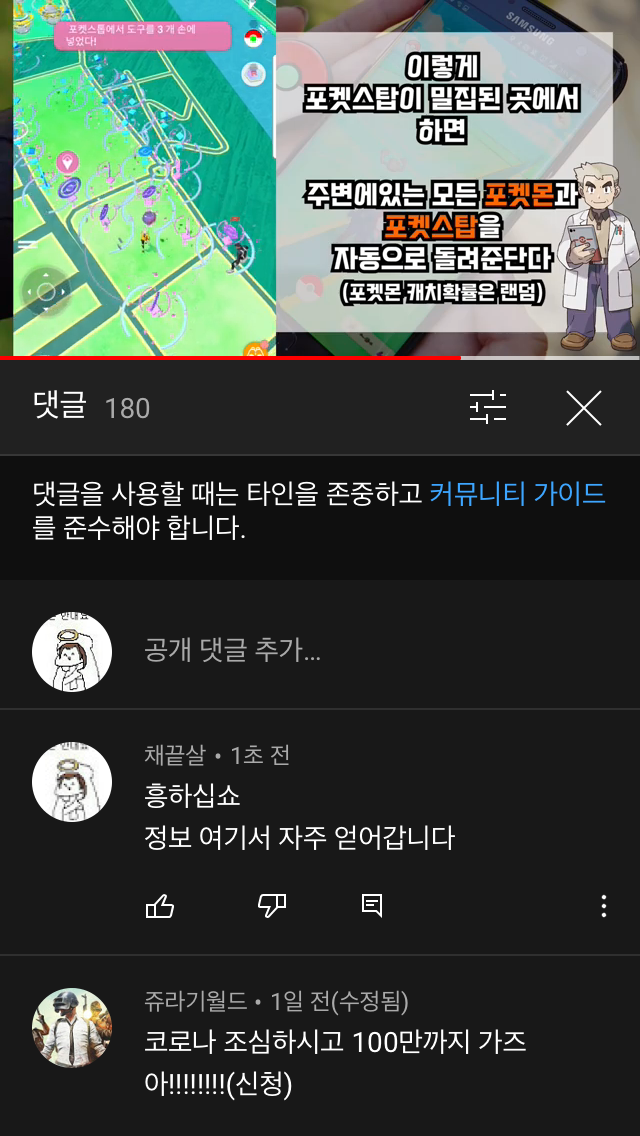Dislike the comment by 채끝살
Screen dimensions: 640x1136
(x=272, y=906)
